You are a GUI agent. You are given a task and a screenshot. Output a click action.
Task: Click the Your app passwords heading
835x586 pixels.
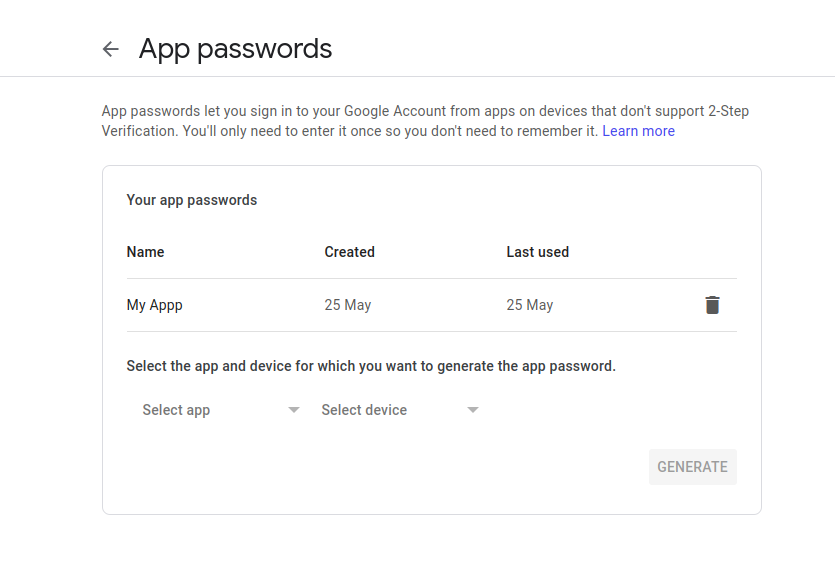[192, 199]
